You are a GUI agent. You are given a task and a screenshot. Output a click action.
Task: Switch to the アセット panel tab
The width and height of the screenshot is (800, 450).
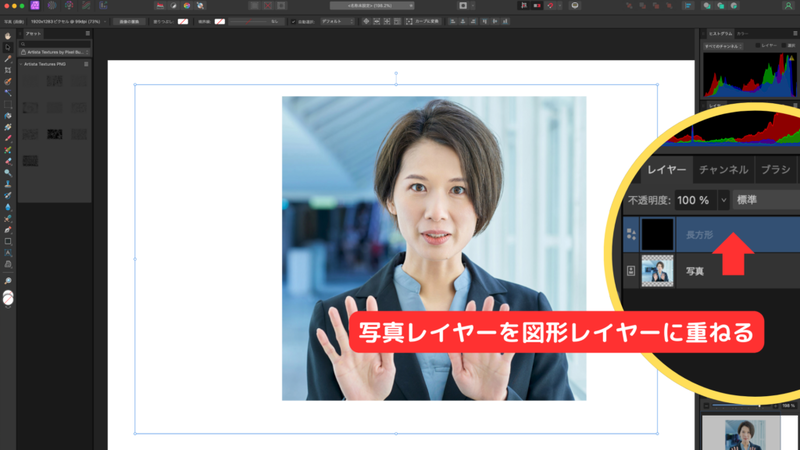(x=34, y=34)
